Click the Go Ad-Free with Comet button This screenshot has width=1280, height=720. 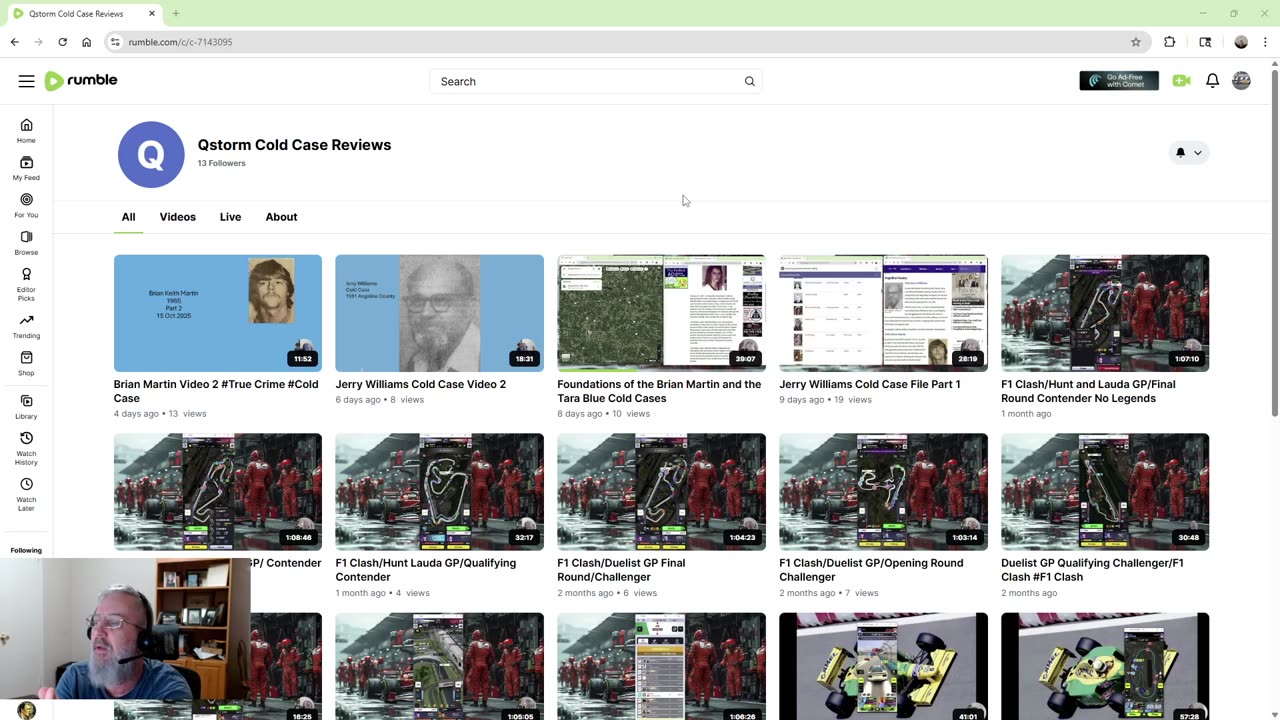(x=1119, y=81)
